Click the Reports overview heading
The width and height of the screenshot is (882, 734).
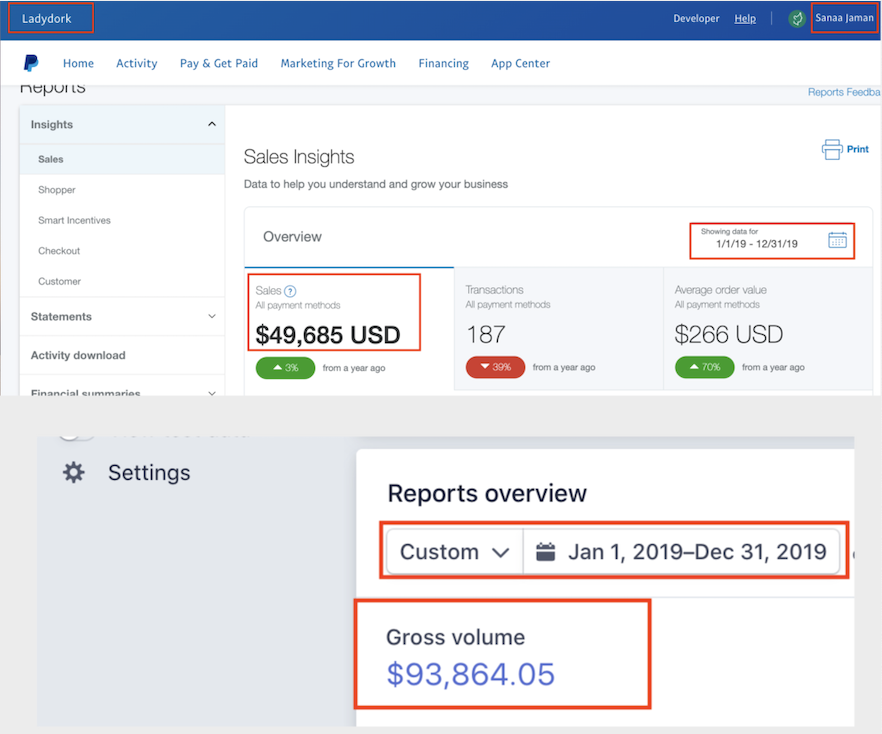pyautogui.click(x=487, y=494)
